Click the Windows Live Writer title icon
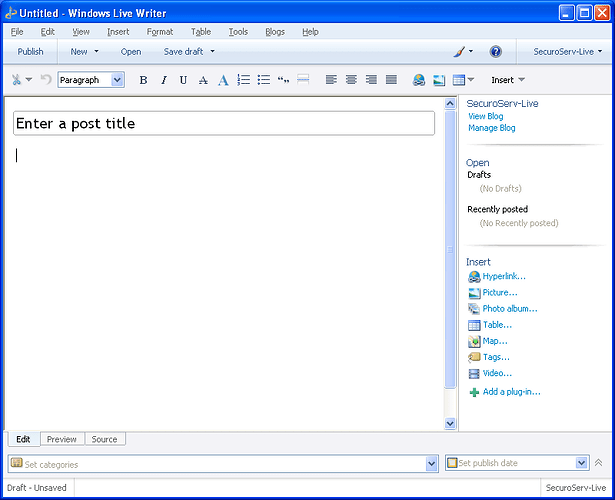 (11, 13)
